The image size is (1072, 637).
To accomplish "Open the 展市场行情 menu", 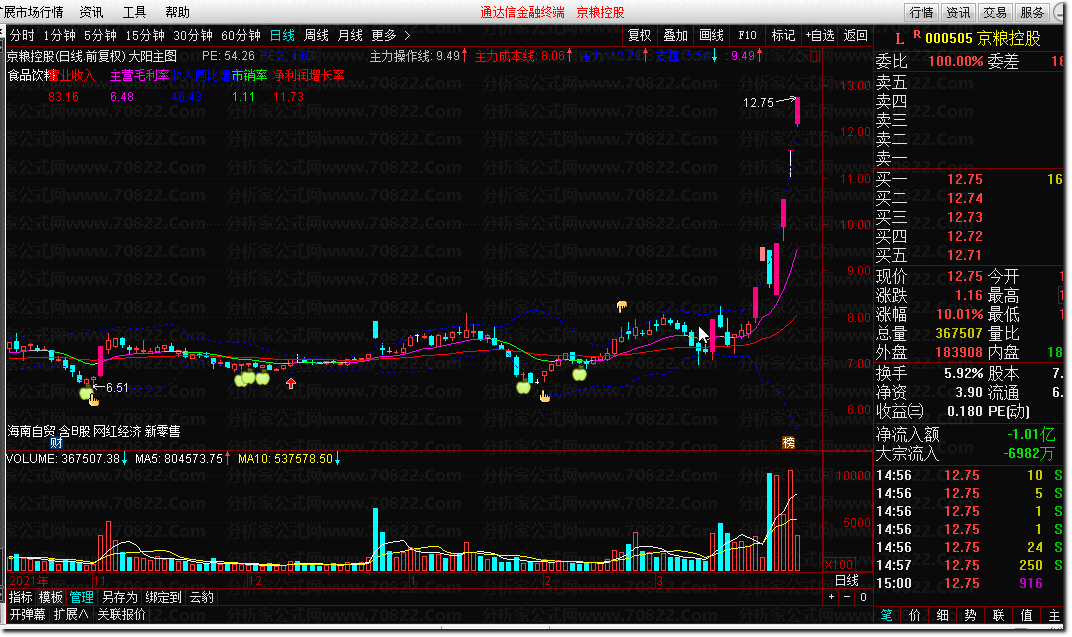I will (34, 12).
